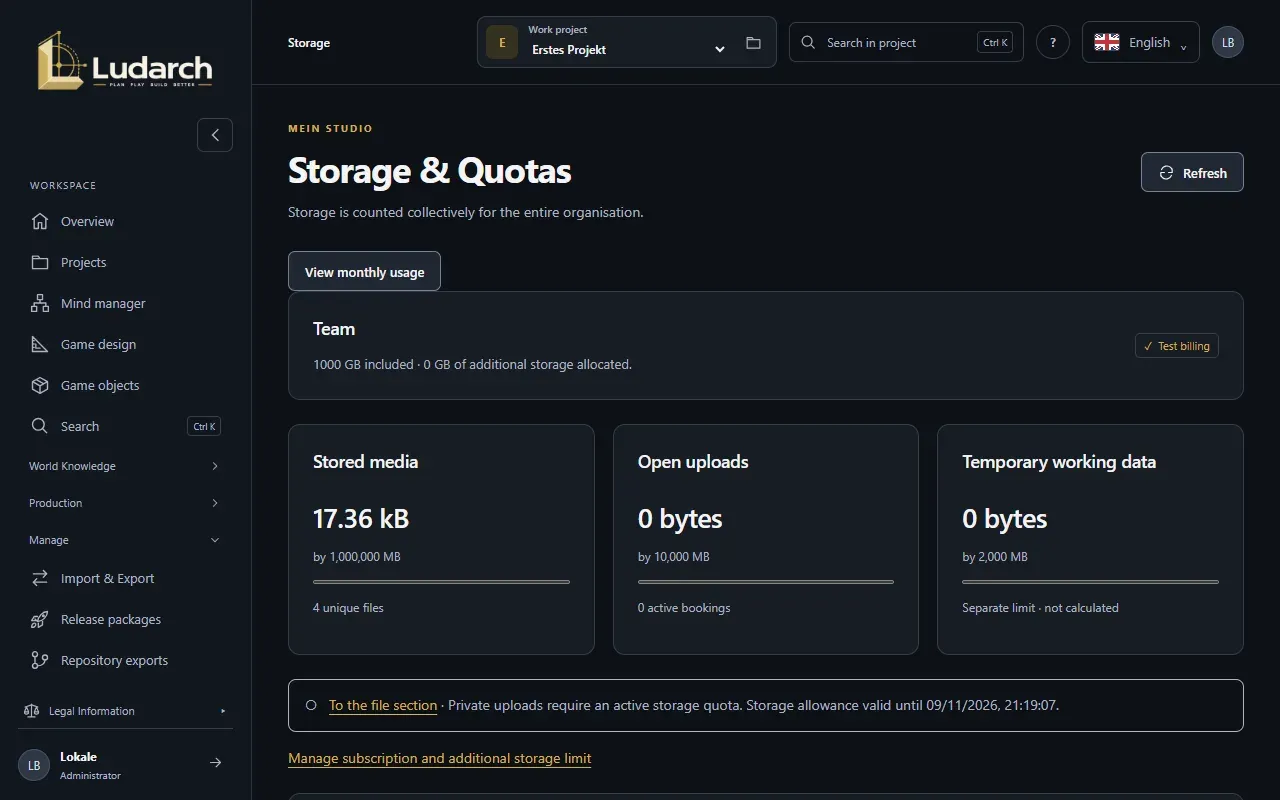Click the Game design ruler icon

[40, 344]
